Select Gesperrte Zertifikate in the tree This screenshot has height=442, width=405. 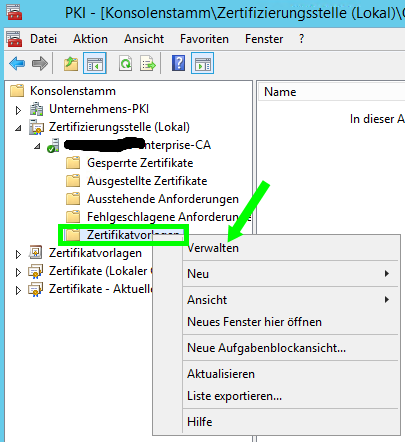(x=140, y=163)
